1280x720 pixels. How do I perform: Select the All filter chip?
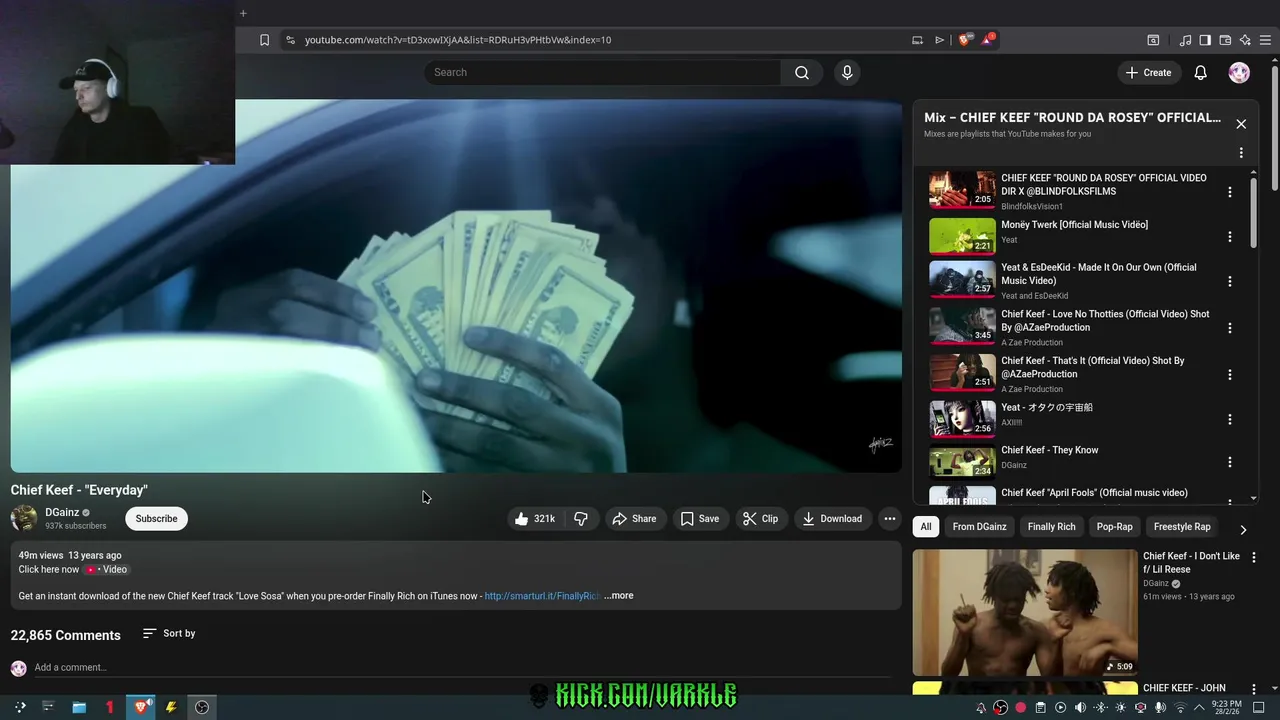point(926,527)
